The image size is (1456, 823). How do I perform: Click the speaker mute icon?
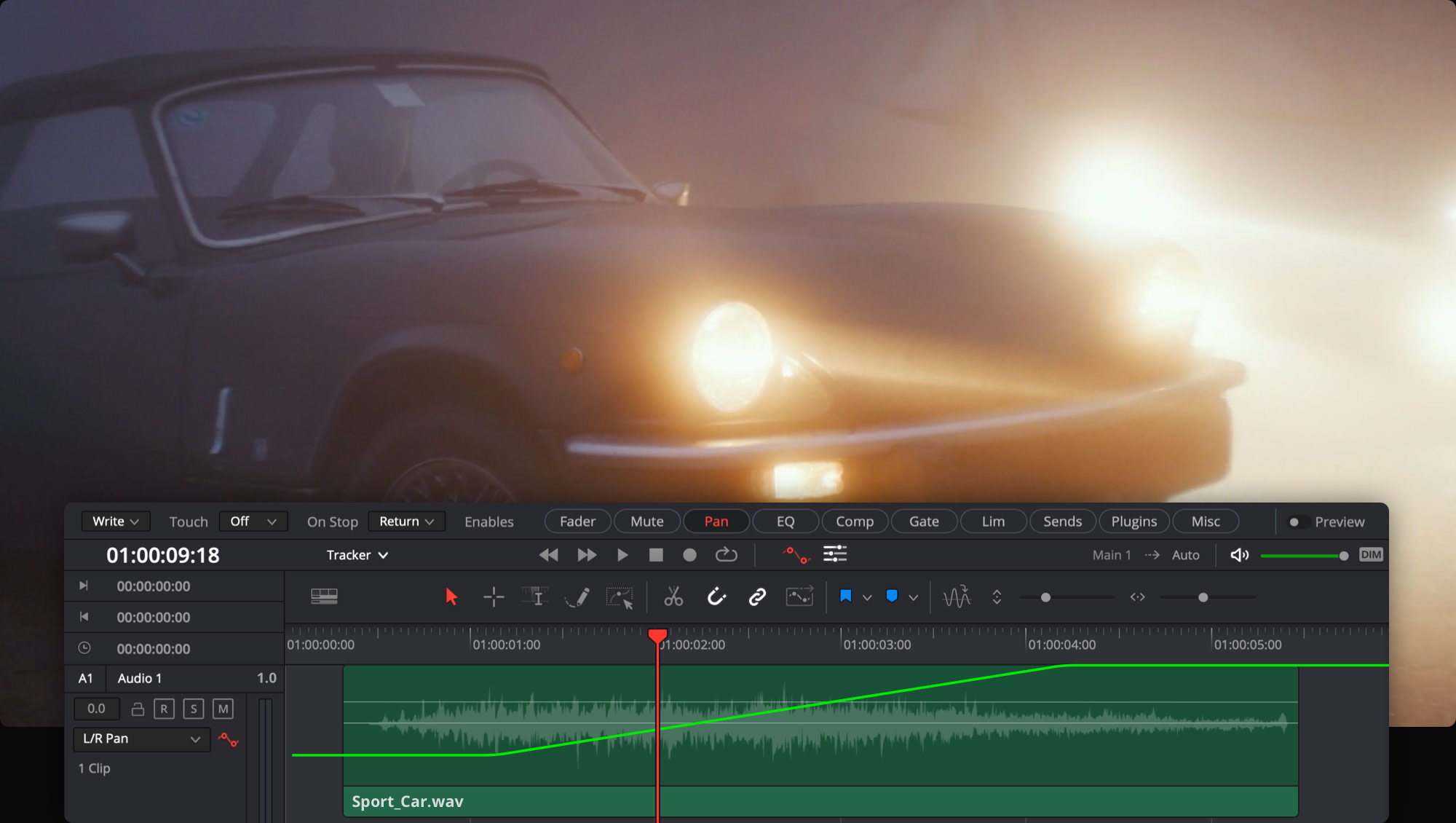pyautogui.click(x=1239, y=555)
